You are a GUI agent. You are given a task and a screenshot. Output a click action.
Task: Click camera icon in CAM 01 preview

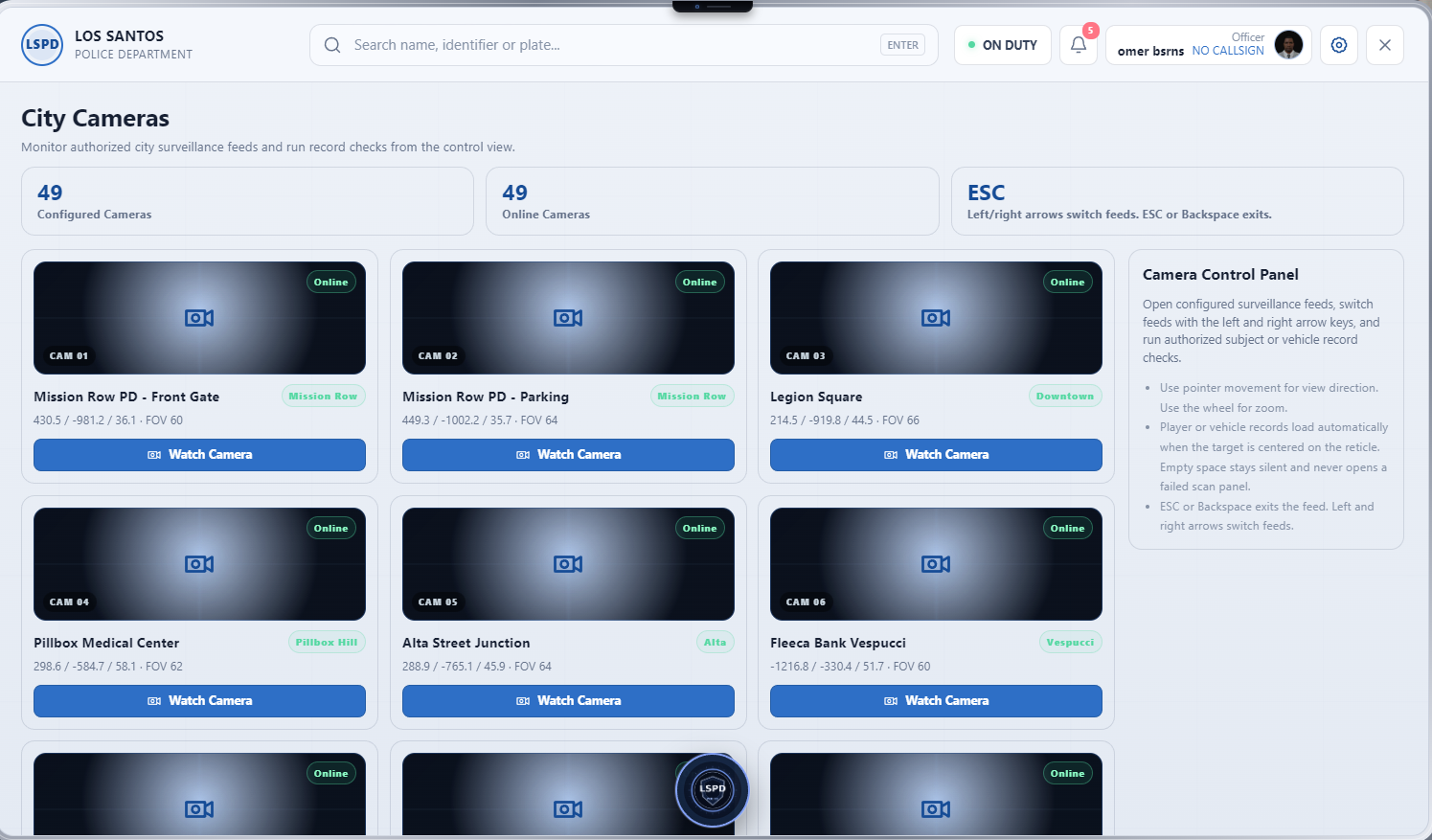click(x=199, y=318)
